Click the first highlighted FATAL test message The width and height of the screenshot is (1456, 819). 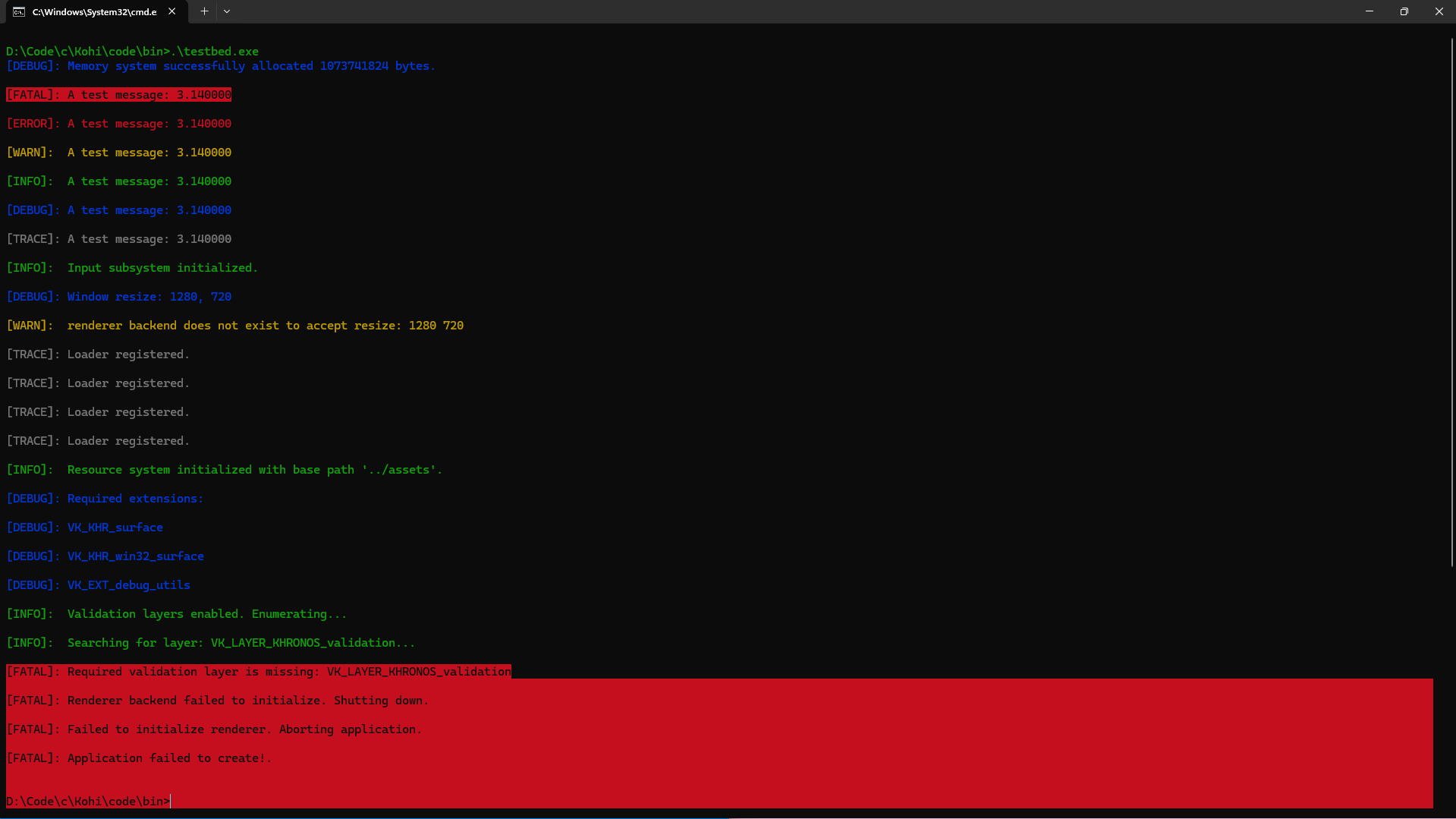[119, 95]
